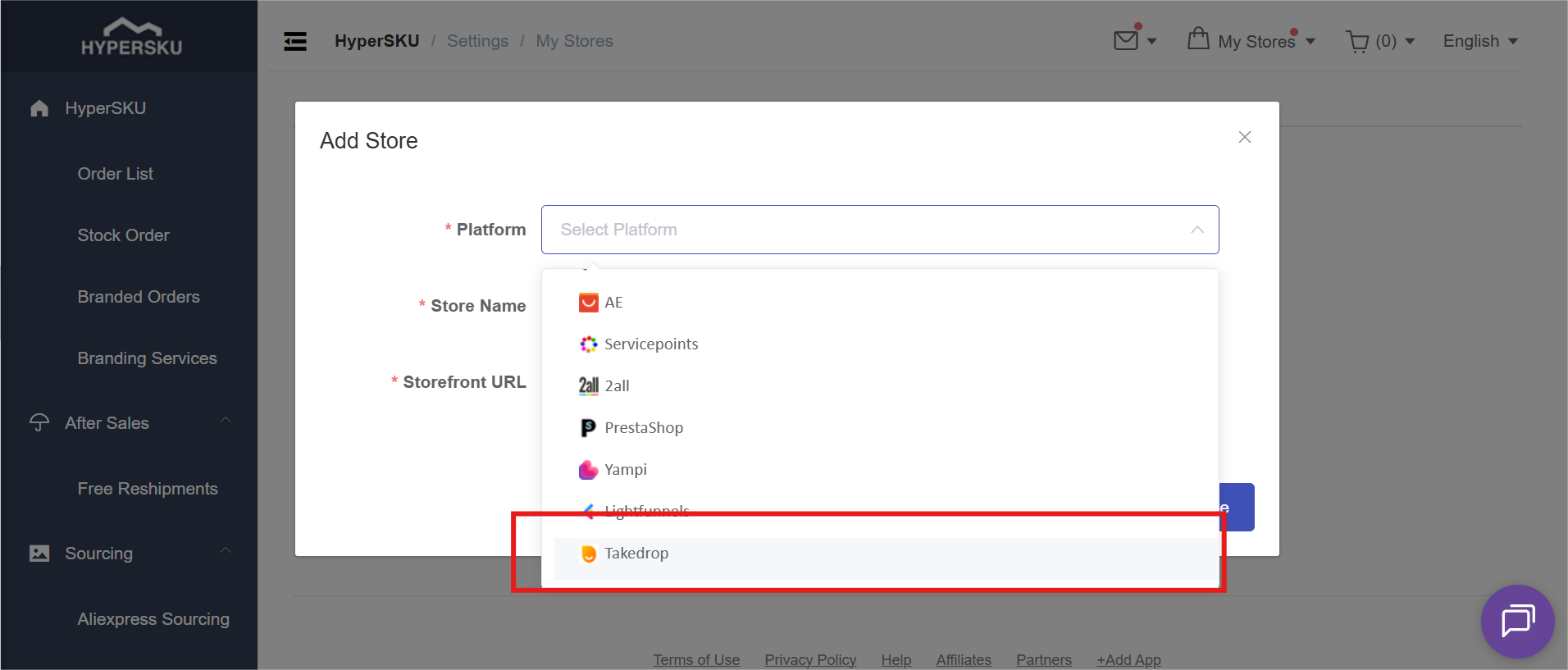Click the Add Store dialog title
The width and height of the screenshot is (1568, 670).
click(369, 141)
